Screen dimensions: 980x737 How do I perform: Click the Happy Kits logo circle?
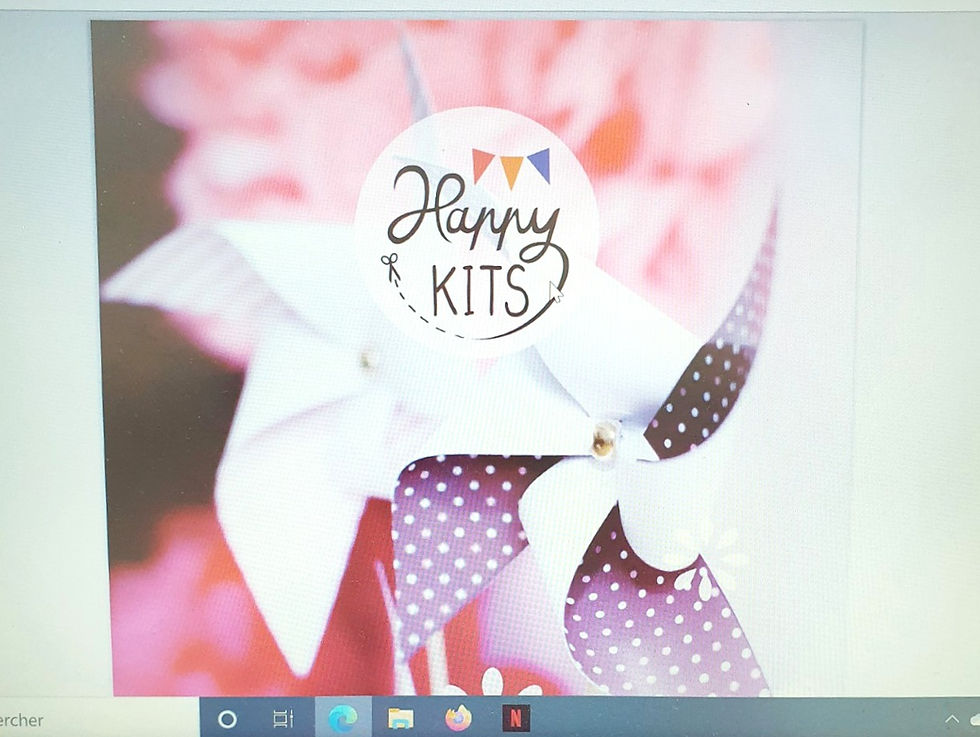pos(476,230)
